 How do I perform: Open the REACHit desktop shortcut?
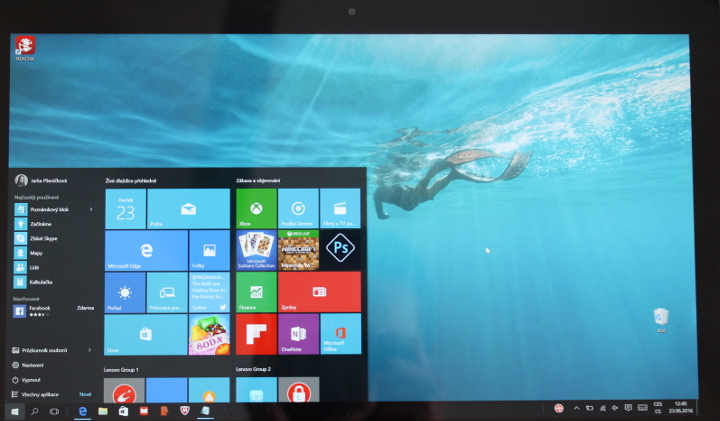(25, 49)
